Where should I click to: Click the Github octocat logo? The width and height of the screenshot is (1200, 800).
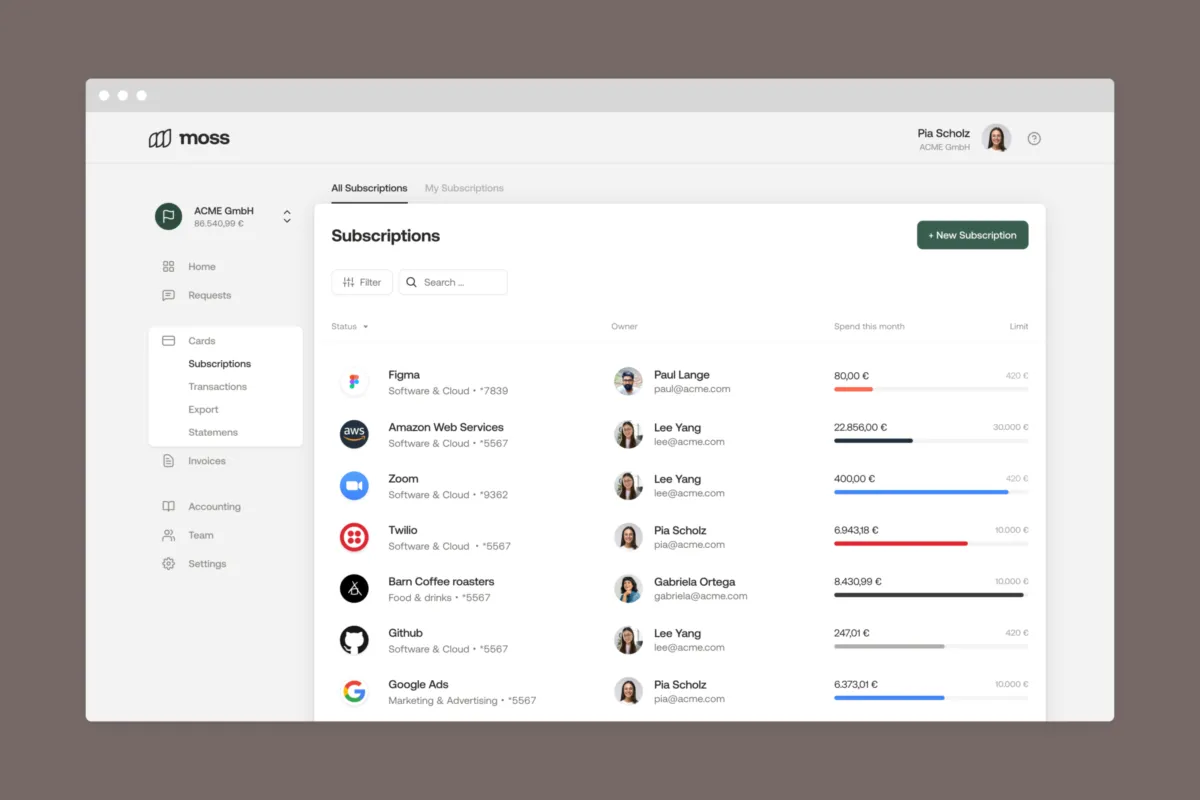354,640
